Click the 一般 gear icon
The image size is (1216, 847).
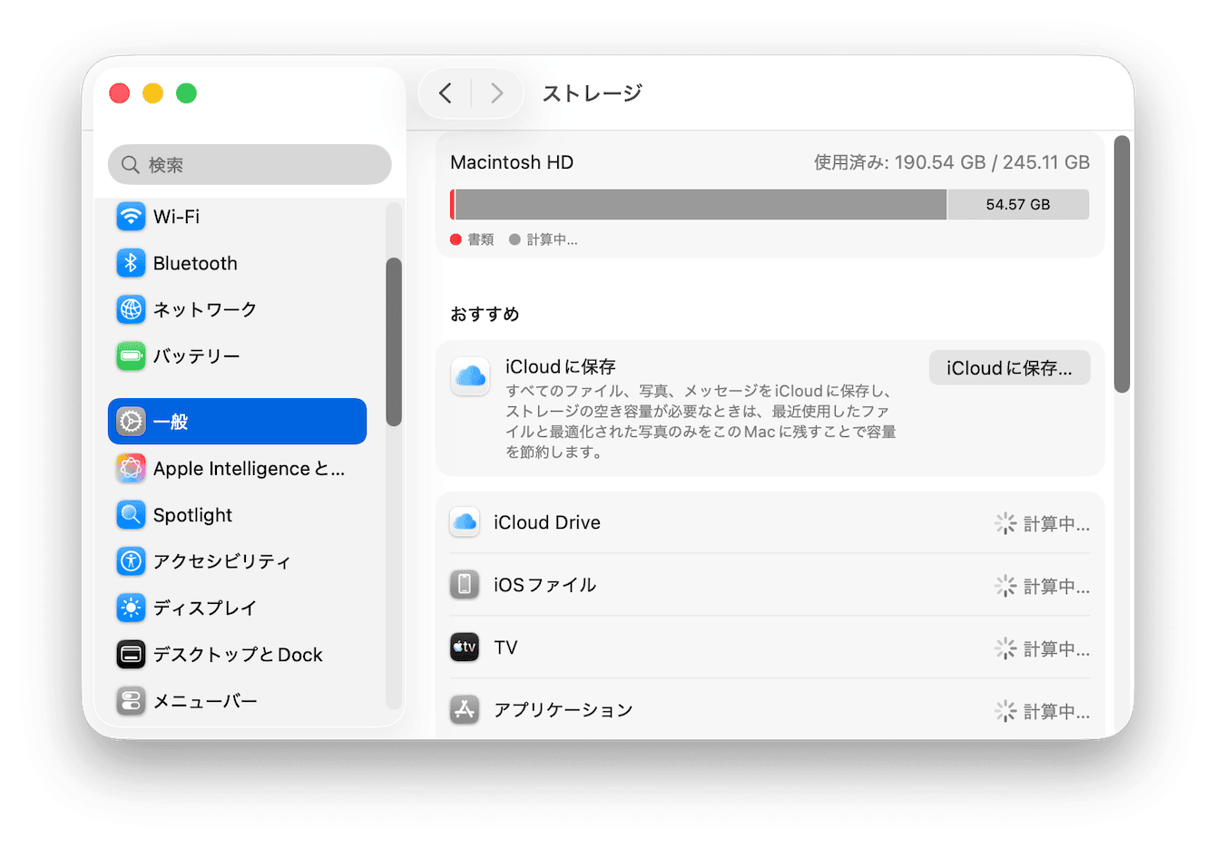coord(131,422)
